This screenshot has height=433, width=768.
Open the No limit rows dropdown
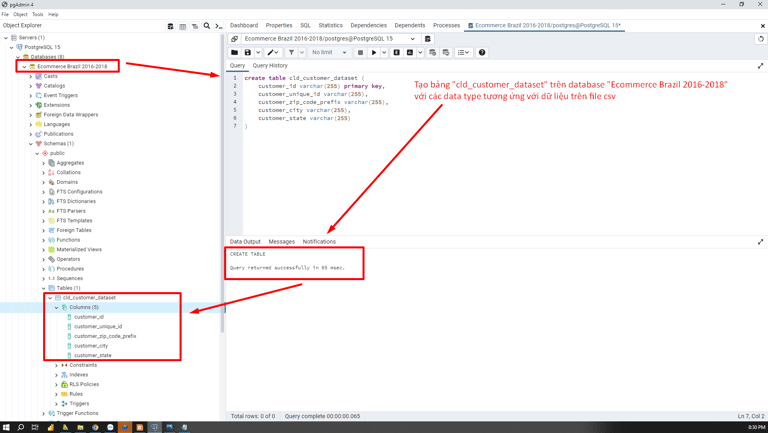point(329,52)
